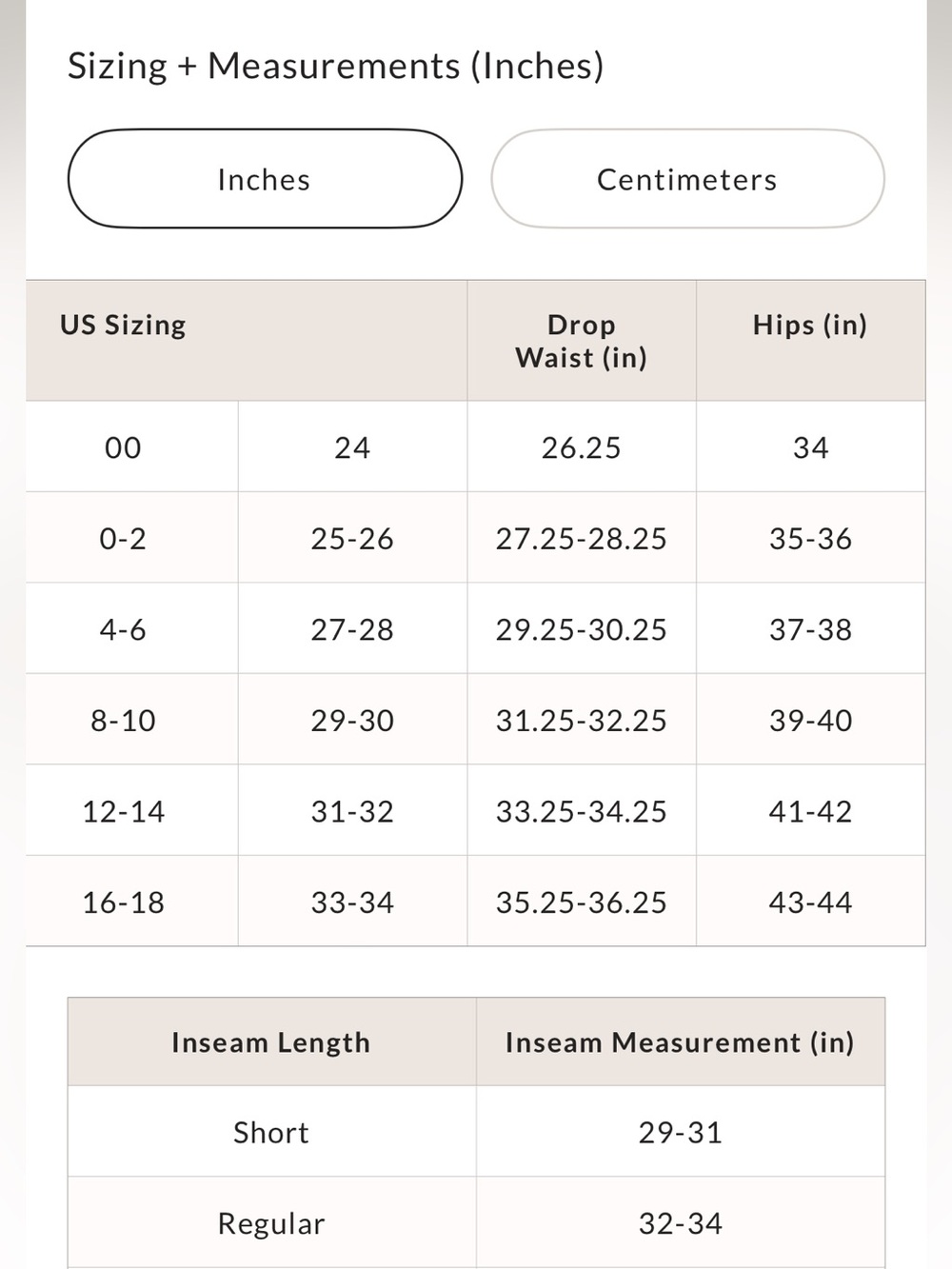The image size is (952, 1269).
Task: Click the 31-32 waist cell
Action: 352,811
